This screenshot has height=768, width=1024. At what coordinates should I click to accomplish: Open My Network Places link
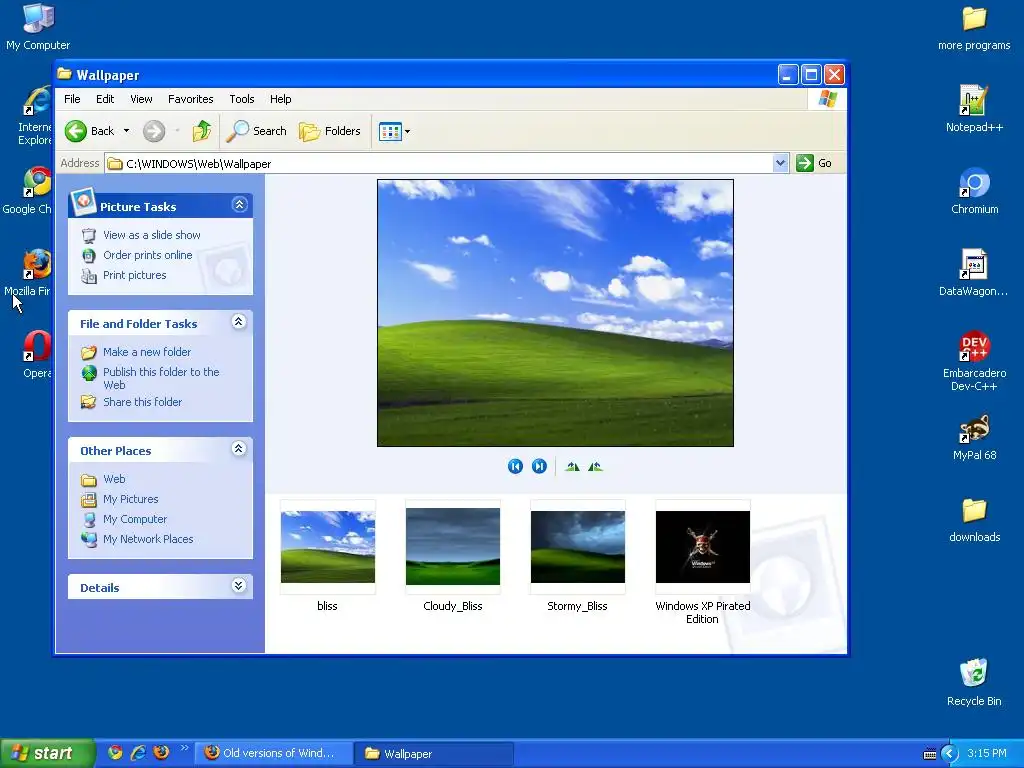pyautogui.click(x=148, y=539)
